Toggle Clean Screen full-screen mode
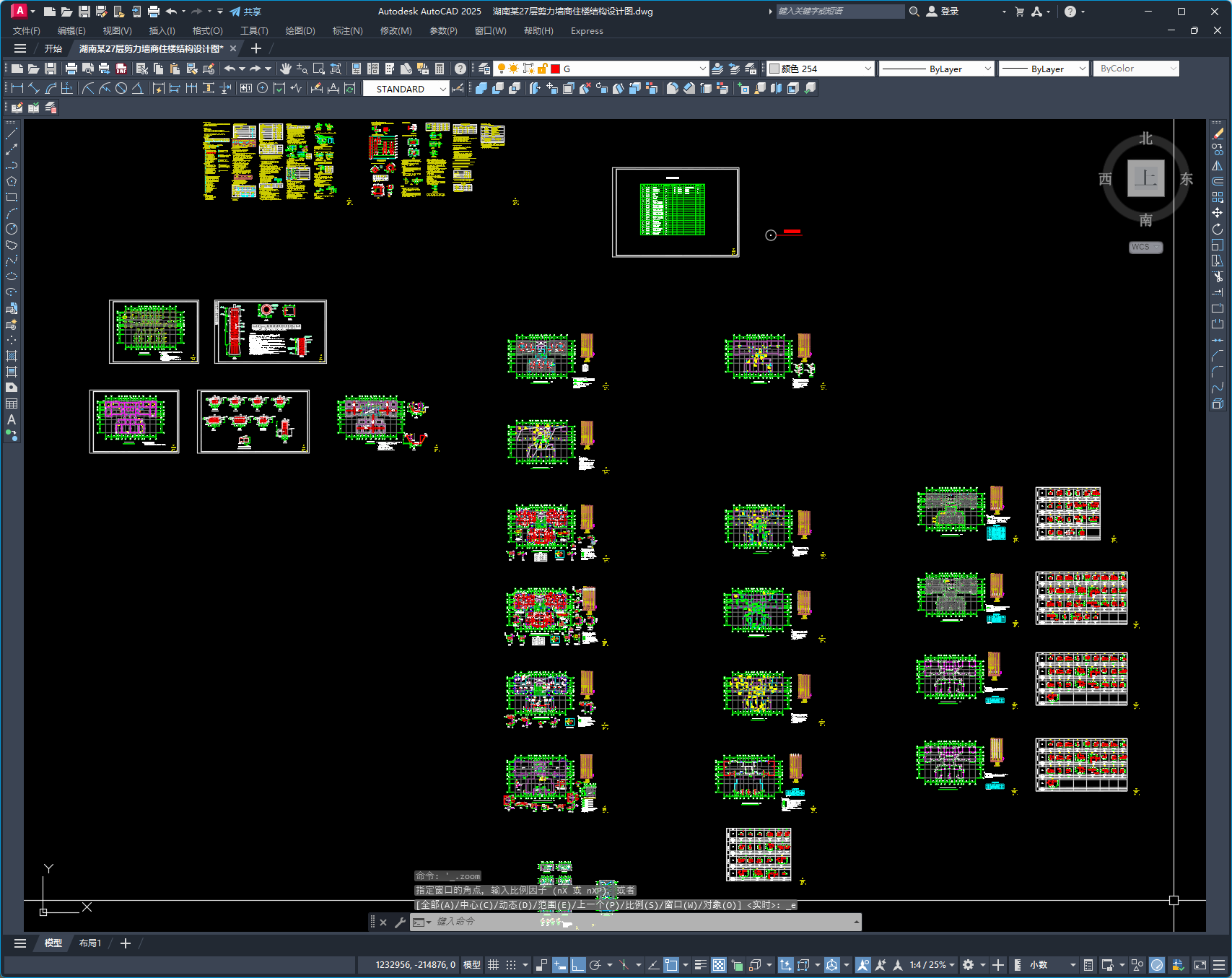The height and width of the screenshot is (978, 1232). [1200, 965]
